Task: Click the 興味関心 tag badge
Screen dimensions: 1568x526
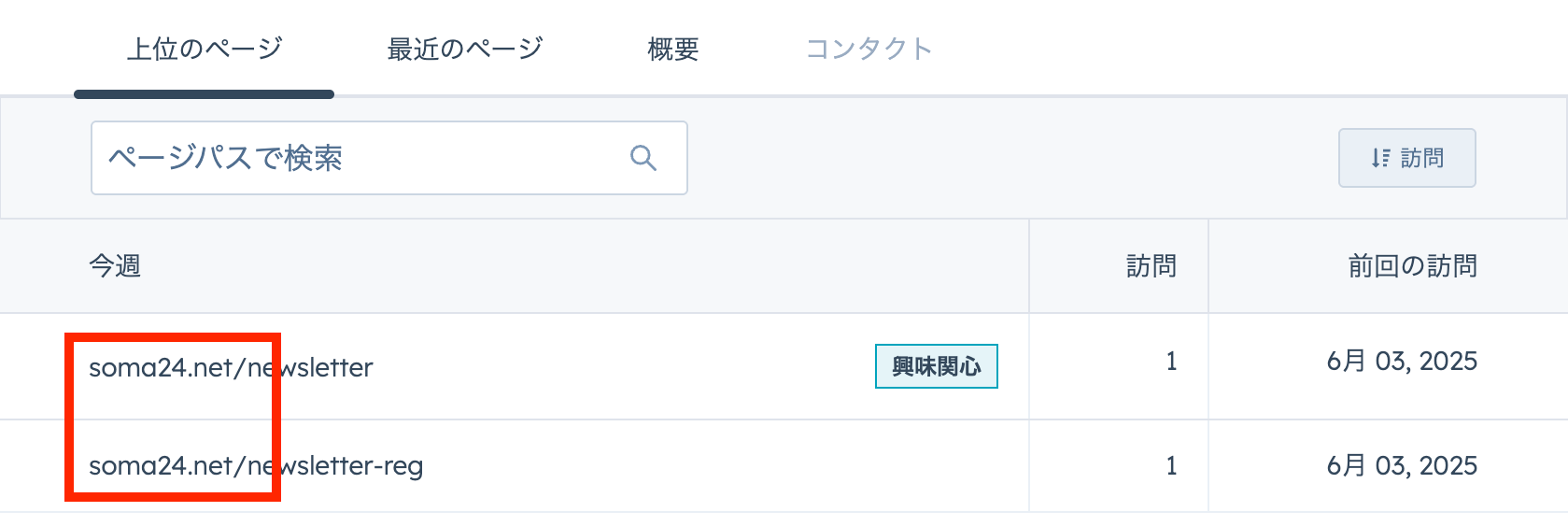Action: click(x=937, y=366)
